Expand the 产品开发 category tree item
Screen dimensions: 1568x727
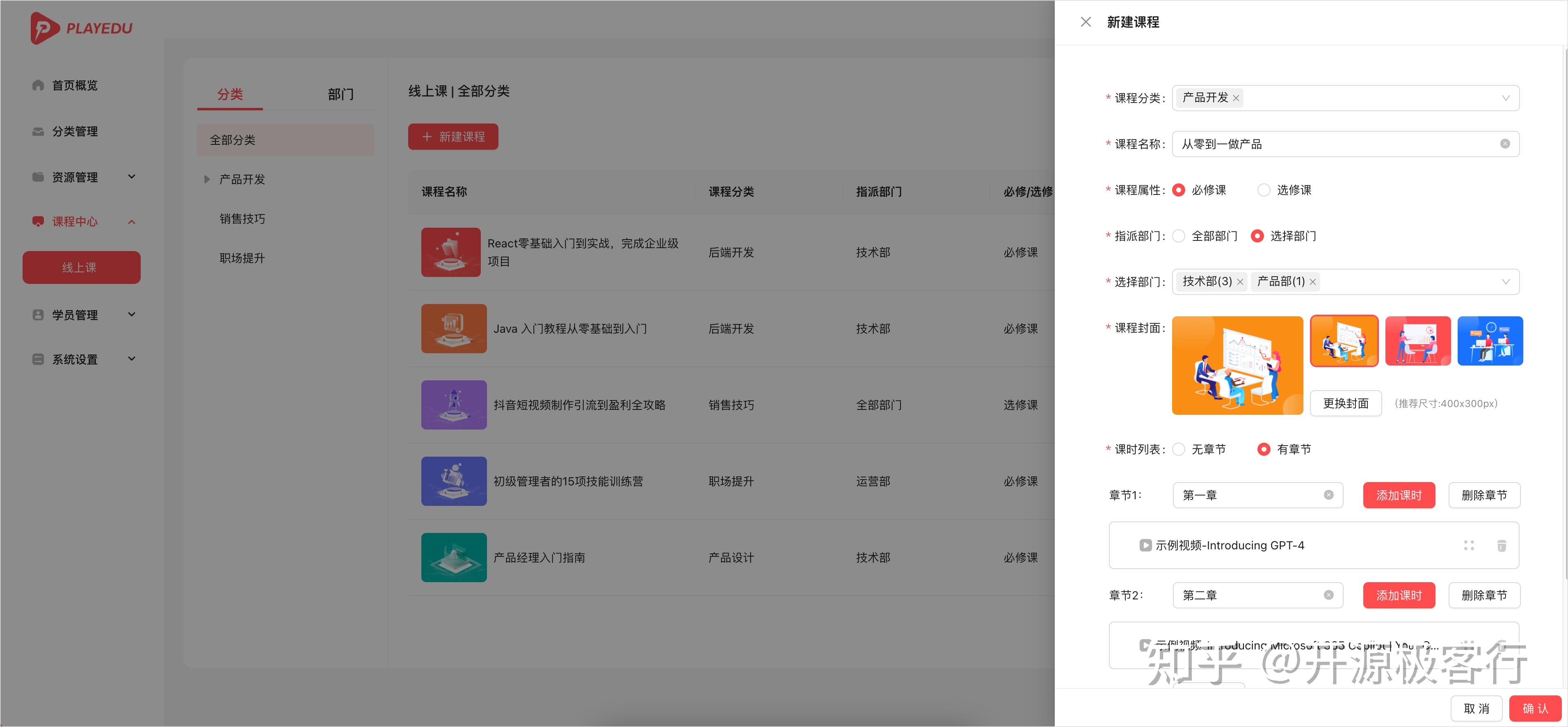point(208,178)
